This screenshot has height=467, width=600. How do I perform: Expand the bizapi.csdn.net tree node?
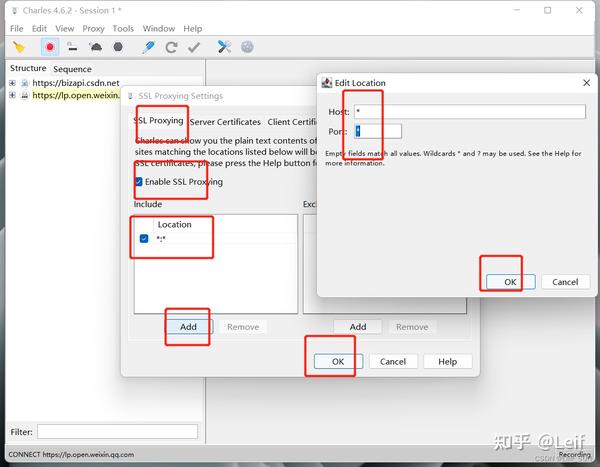click(12, 83)
